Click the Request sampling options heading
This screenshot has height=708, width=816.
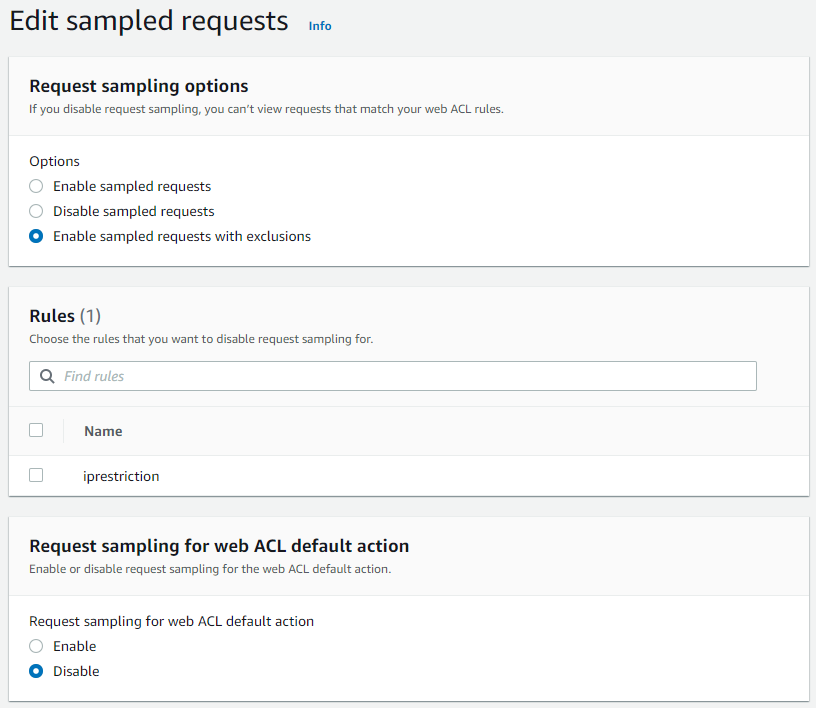tap(139, 86)
